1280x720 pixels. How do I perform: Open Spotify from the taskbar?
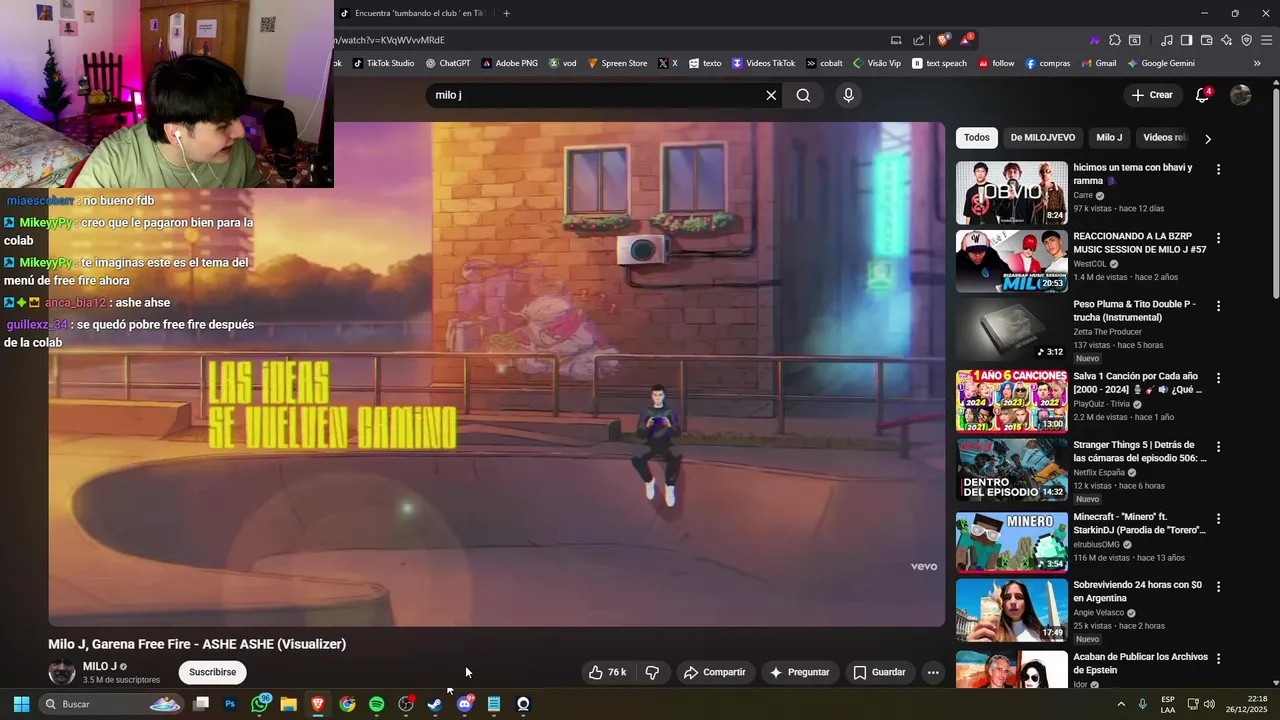point(376,704)
